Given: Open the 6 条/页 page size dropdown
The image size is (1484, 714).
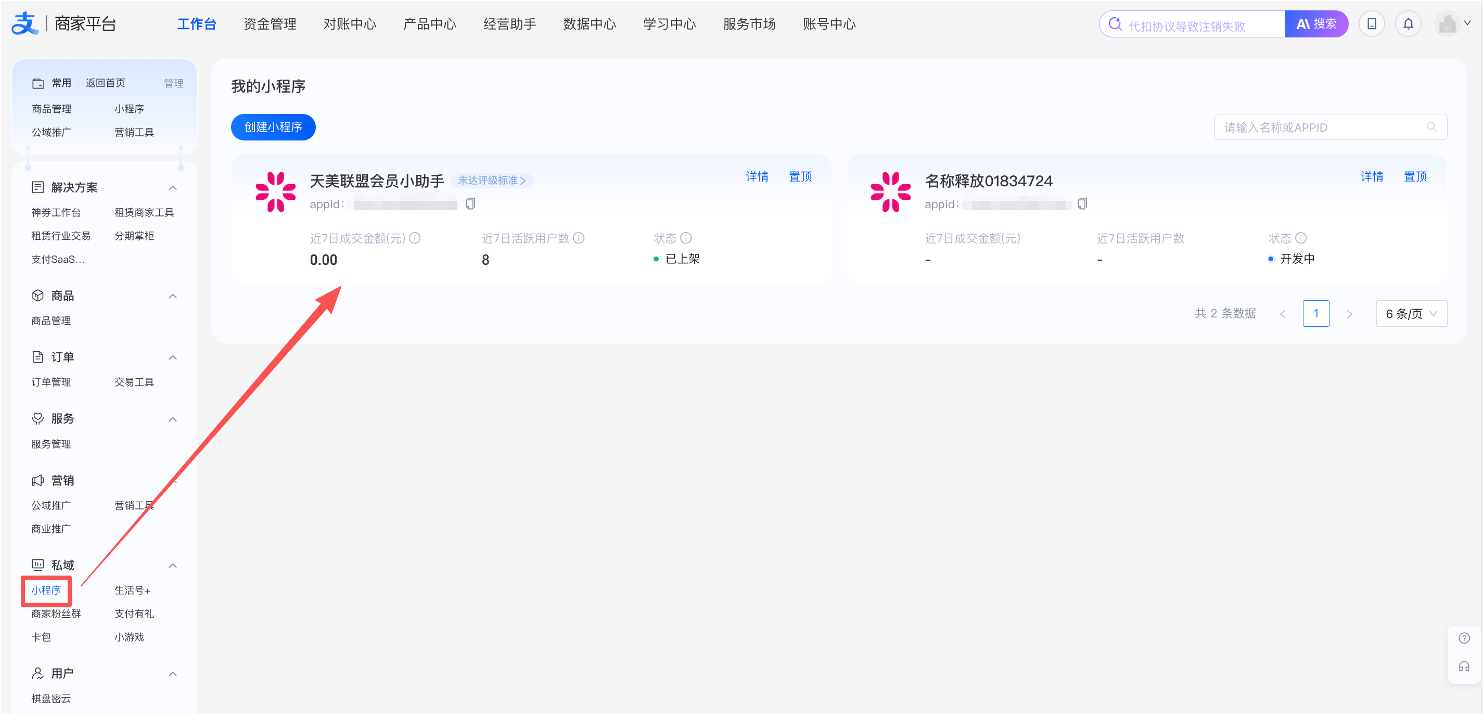Looking at the screenshot, I should pyautogui.click(x=1411, y=314).
